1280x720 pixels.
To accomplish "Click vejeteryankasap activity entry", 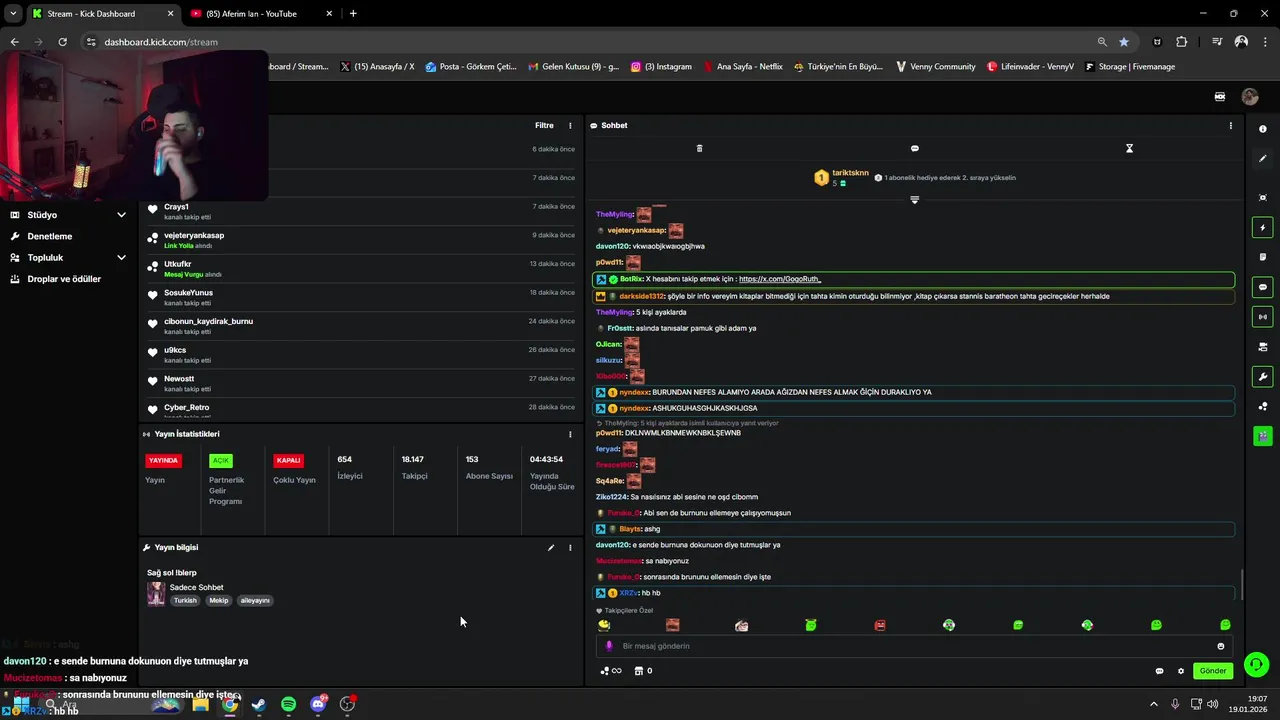I will tap(360, 240).
